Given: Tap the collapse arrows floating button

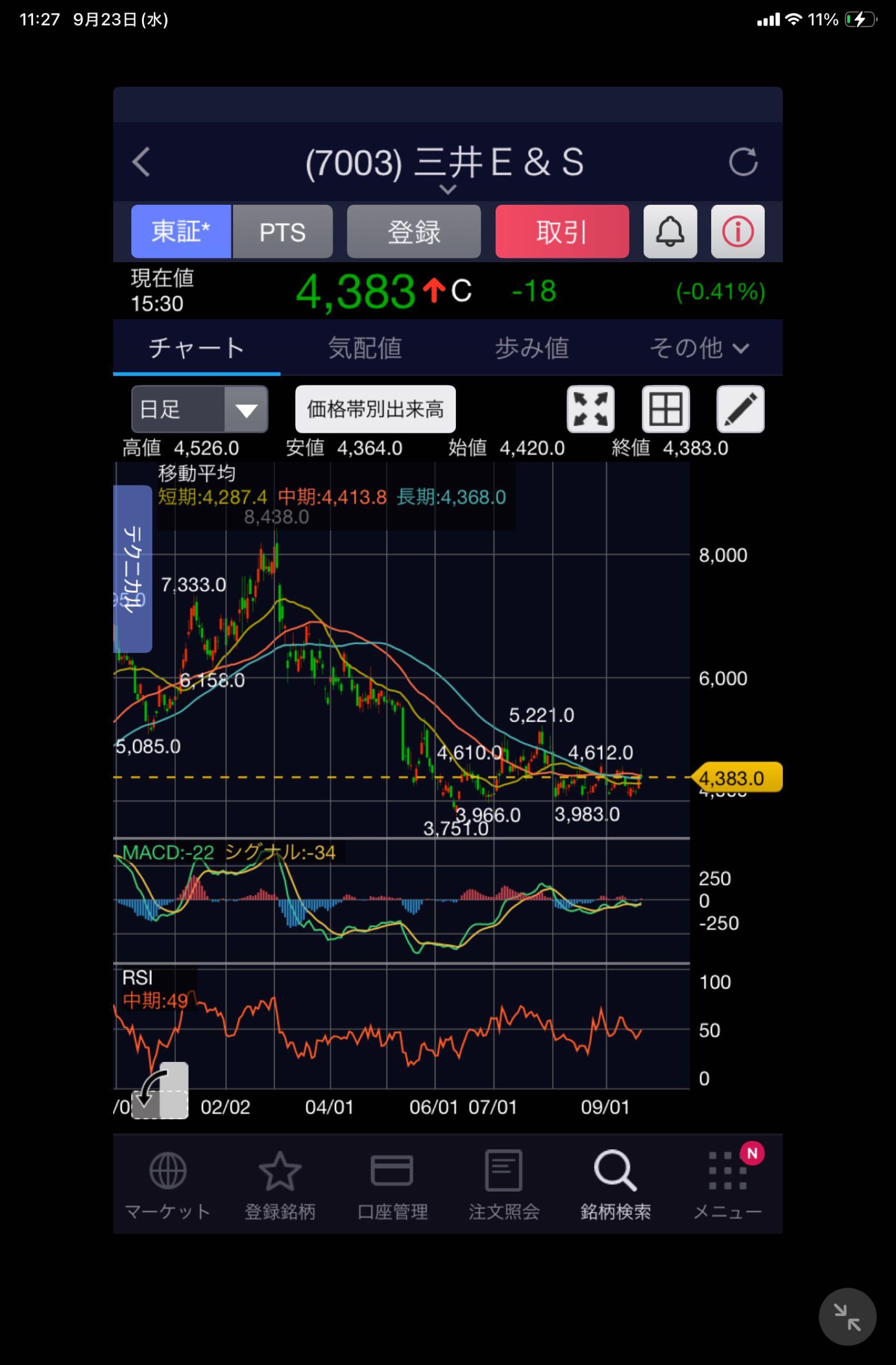Looking at the screenshot, I should (847, 1317).
